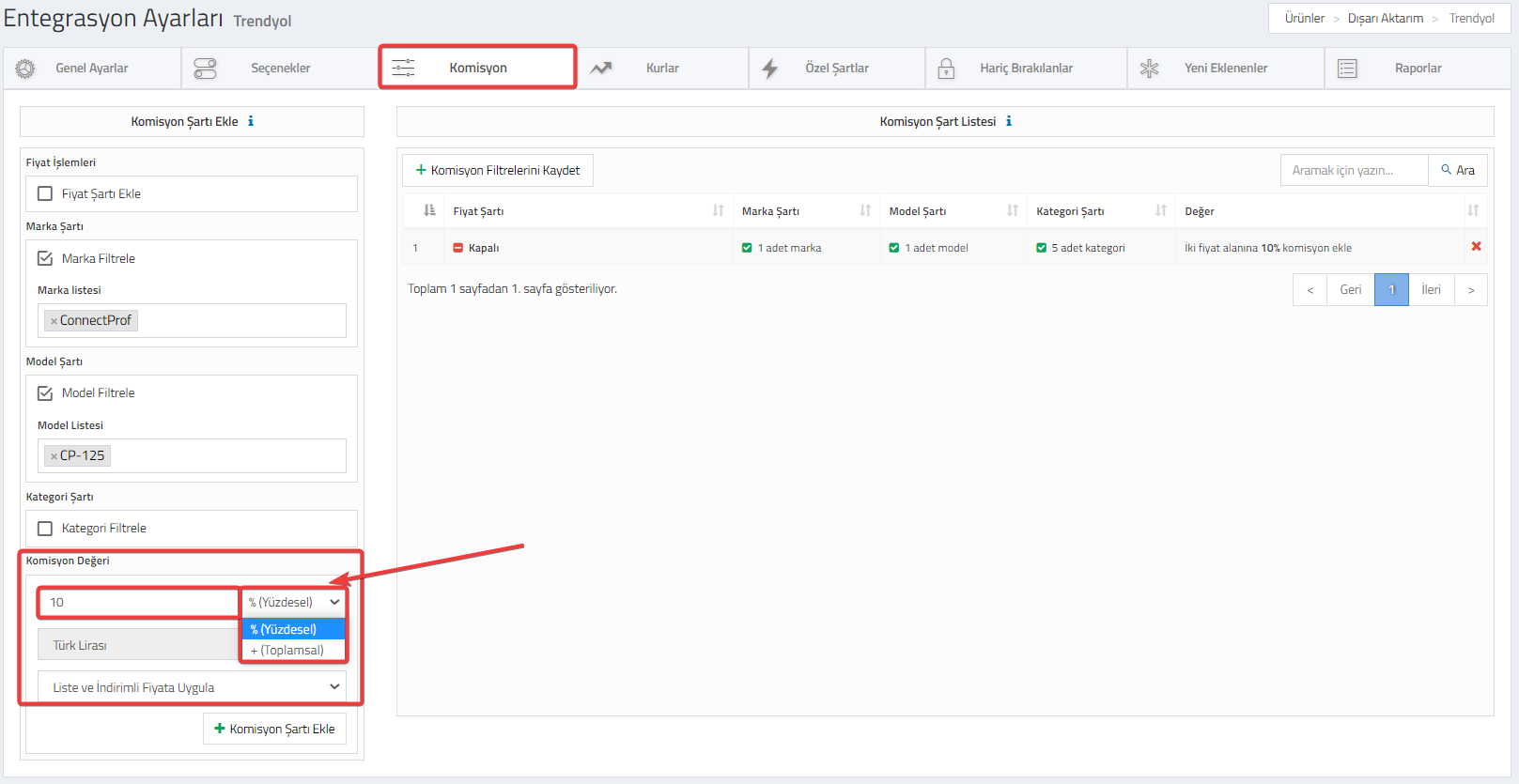Go to page 1 in pagination
This screenshot has height=784, width=1519.
pos(1391,289)
